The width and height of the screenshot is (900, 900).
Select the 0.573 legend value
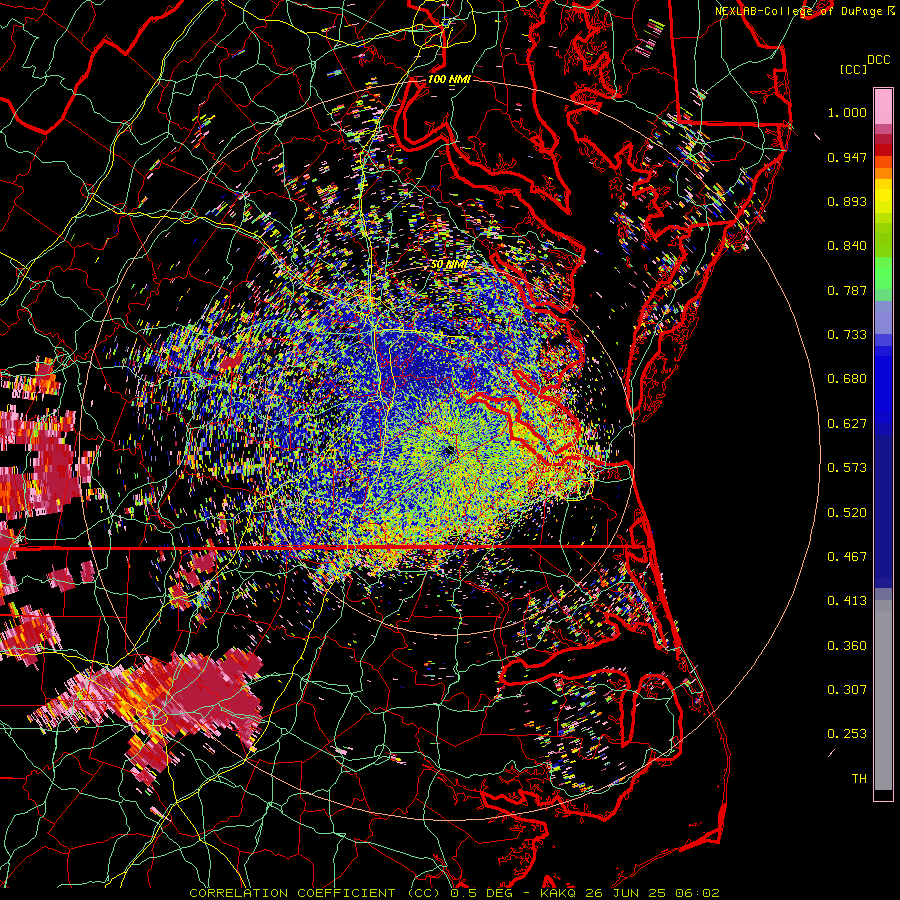pyautogui.click(x=847, y=468)
